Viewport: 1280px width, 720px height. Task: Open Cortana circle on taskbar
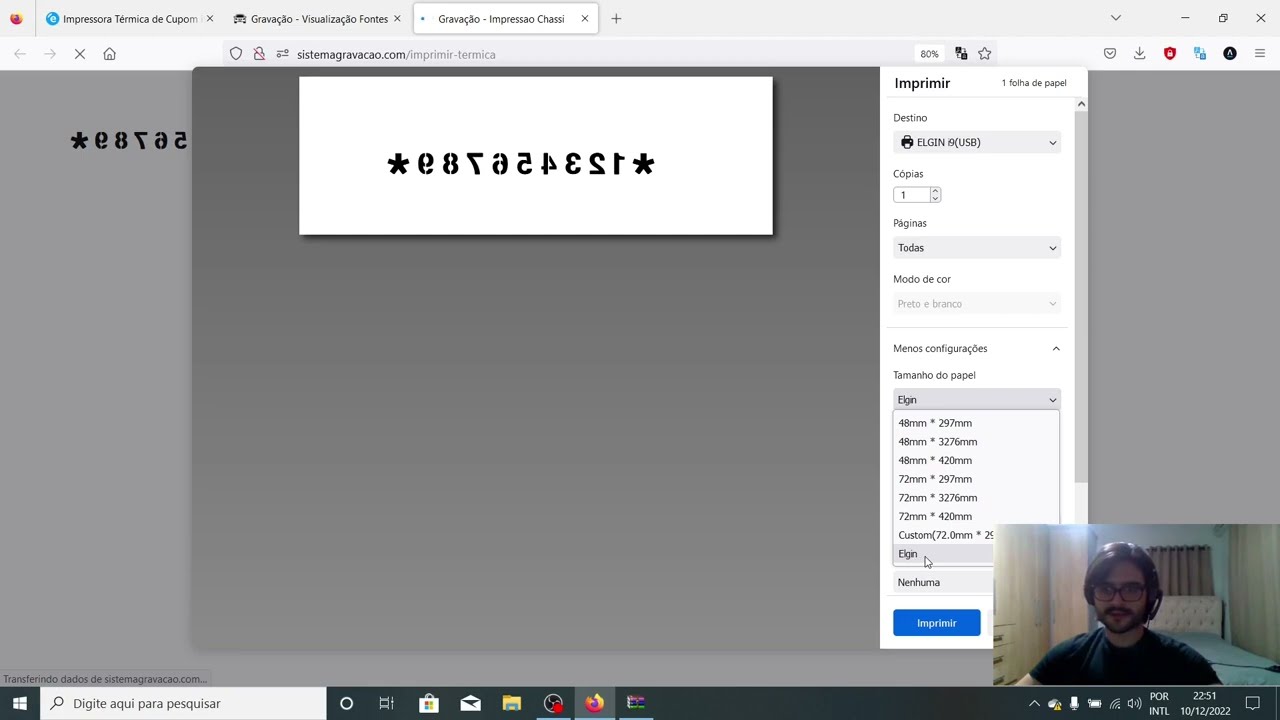346,703
